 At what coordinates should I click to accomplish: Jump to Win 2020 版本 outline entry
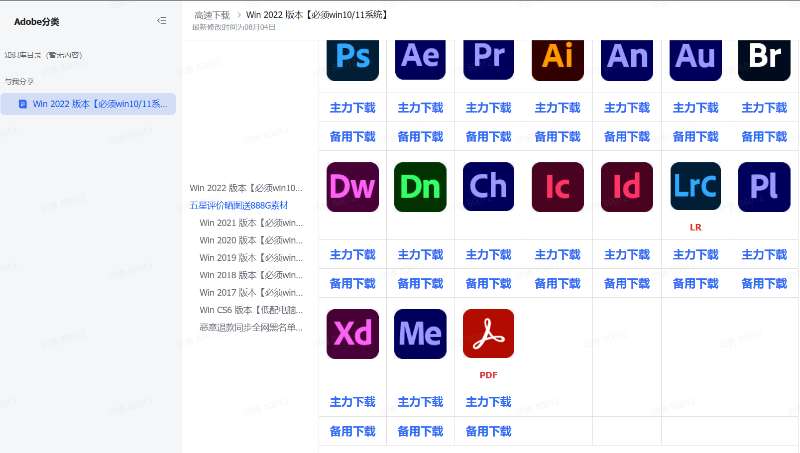point(252,240)
